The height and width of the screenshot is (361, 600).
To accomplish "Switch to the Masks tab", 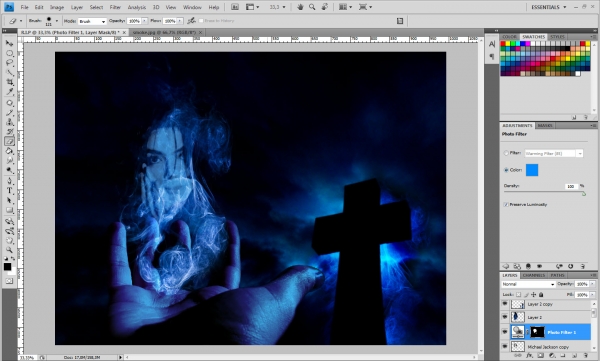I will [545, 125].
